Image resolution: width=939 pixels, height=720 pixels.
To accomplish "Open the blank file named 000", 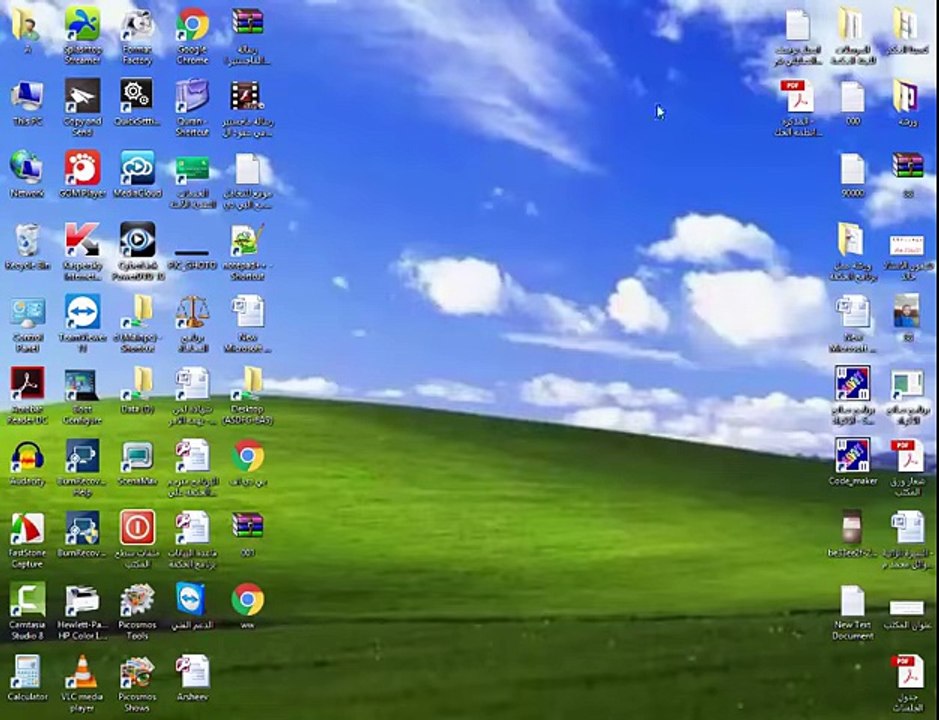I will coord(853,102).
